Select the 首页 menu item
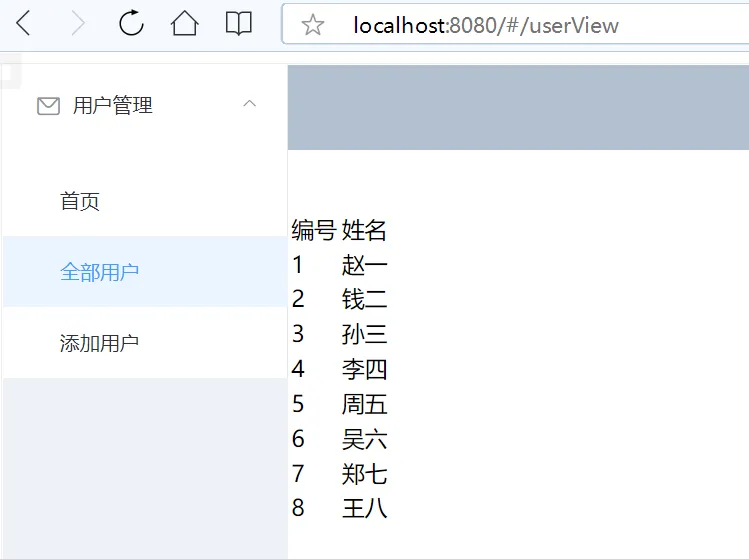 pyautogui.click(x=145, y=201)
